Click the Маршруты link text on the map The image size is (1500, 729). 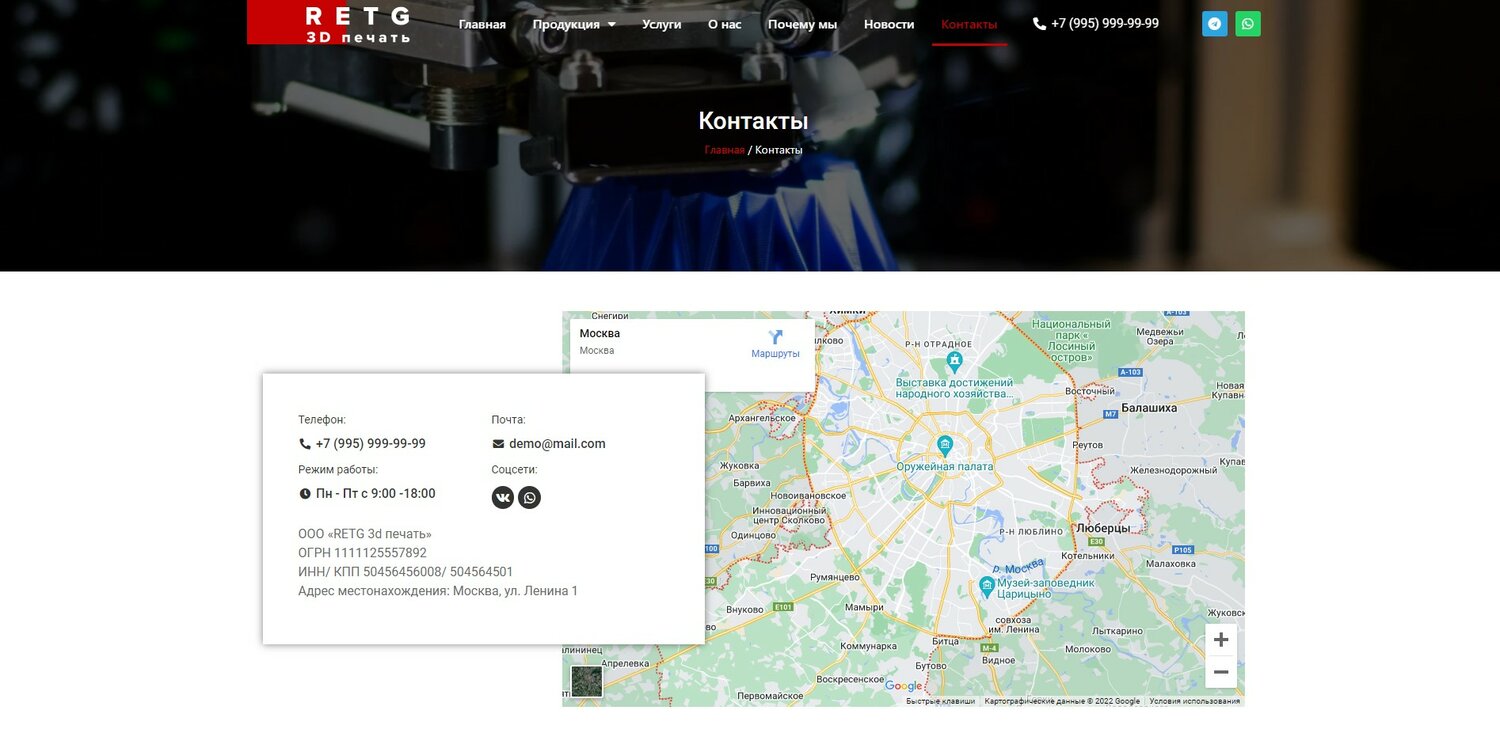tap(776, 354)
